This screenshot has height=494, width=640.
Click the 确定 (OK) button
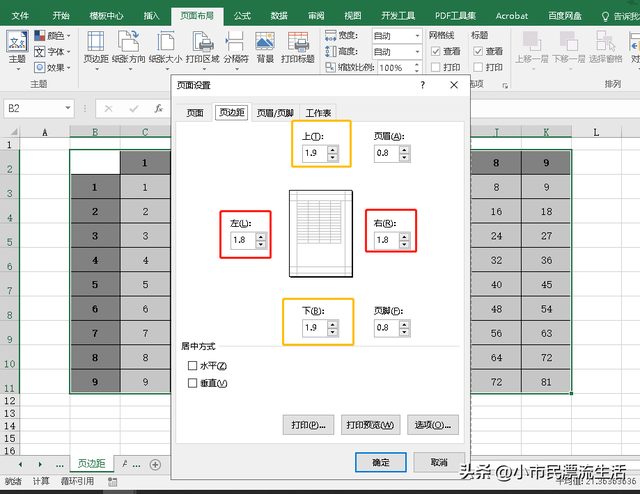[381, 462]
